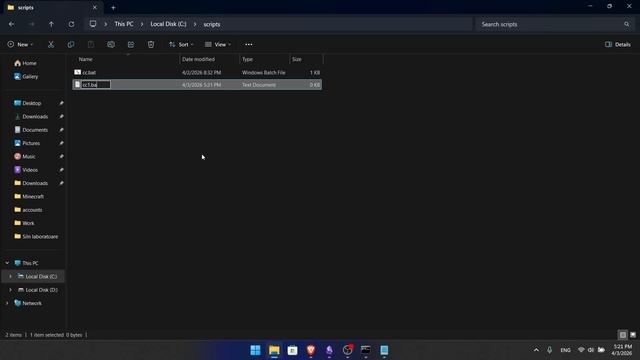Screen dimensions: 640x360
Task: Open Work folder in sidebar
Action: tap(28, 223)
